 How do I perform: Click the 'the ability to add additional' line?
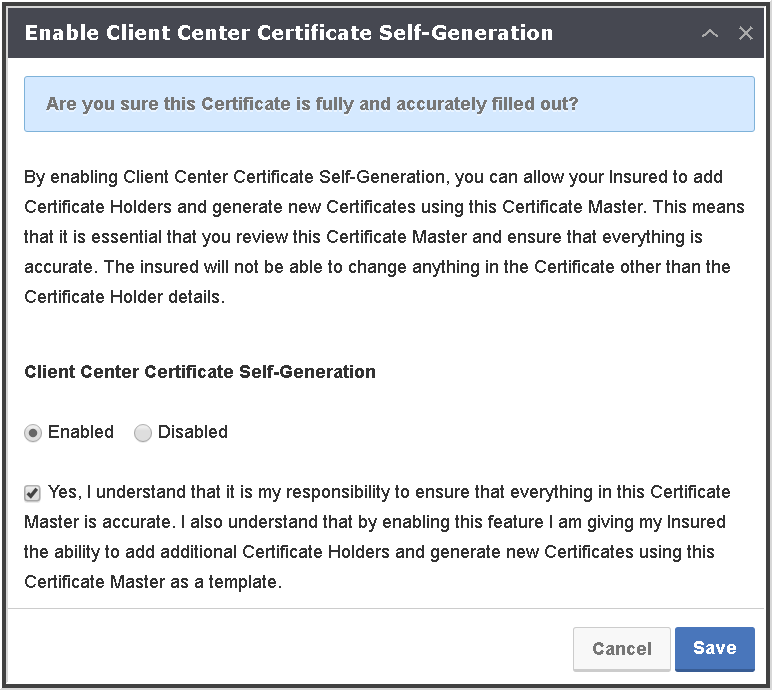[x=369, y=552]
